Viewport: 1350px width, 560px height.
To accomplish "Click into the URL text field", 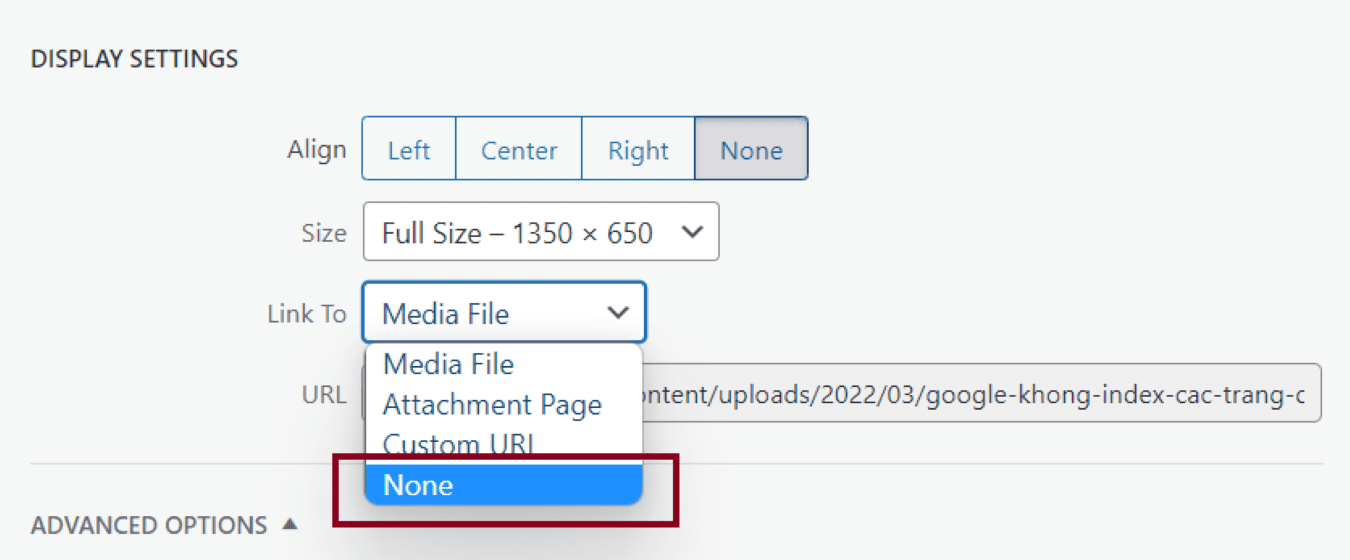I will [x=980, y=394].
